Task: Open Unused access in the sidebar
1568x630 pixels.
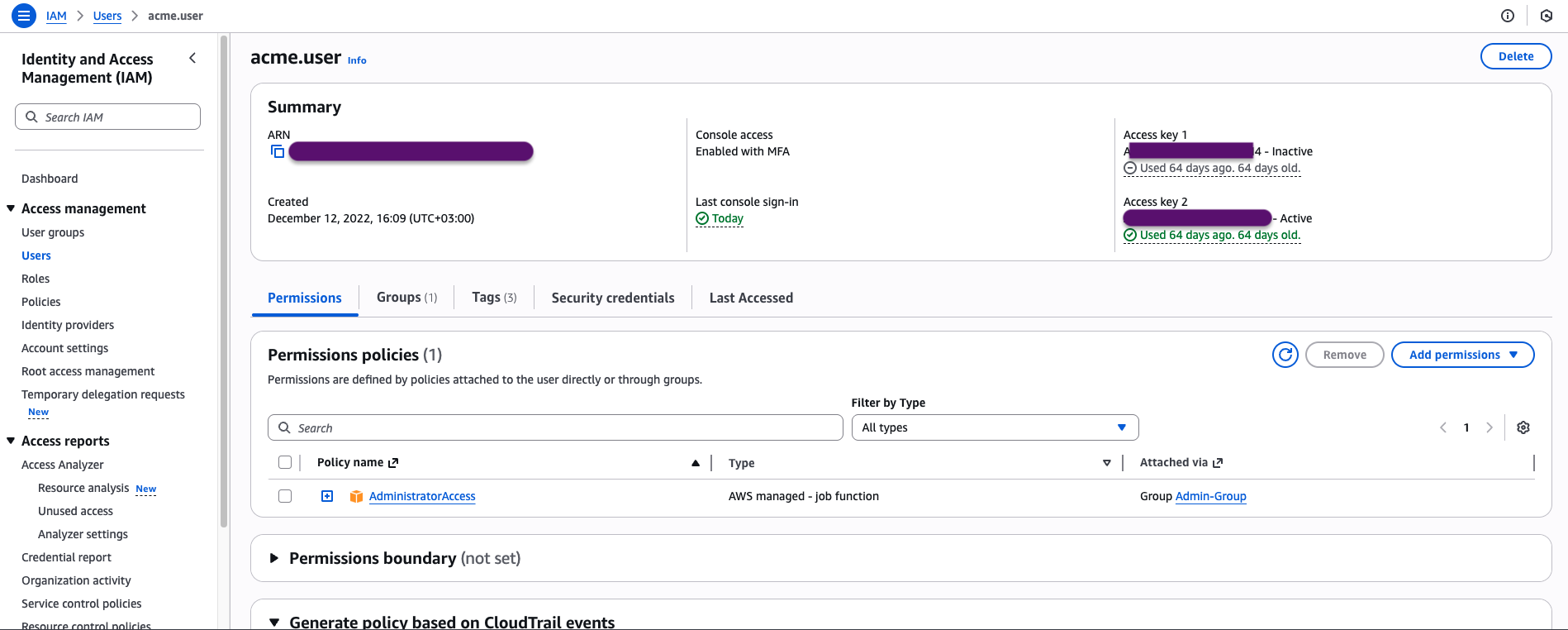Action: 75,511
